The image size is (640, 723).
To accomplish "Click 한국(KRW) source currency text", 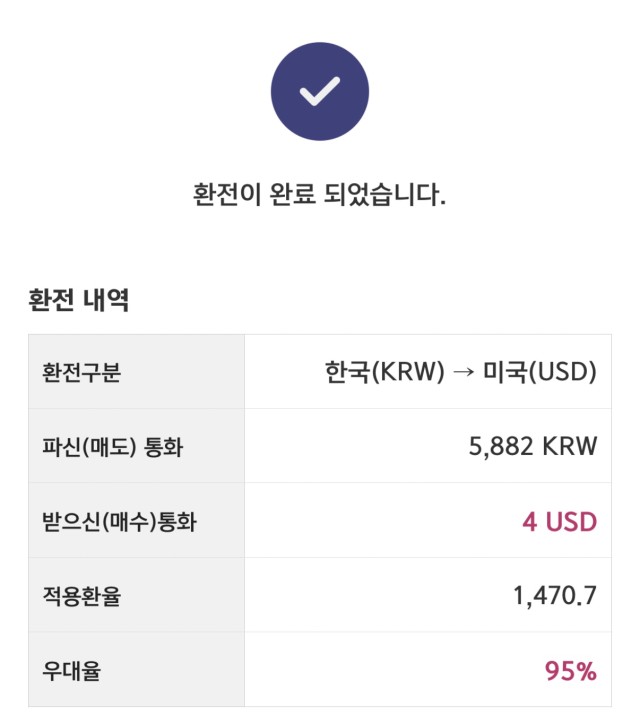I will 385,371.
